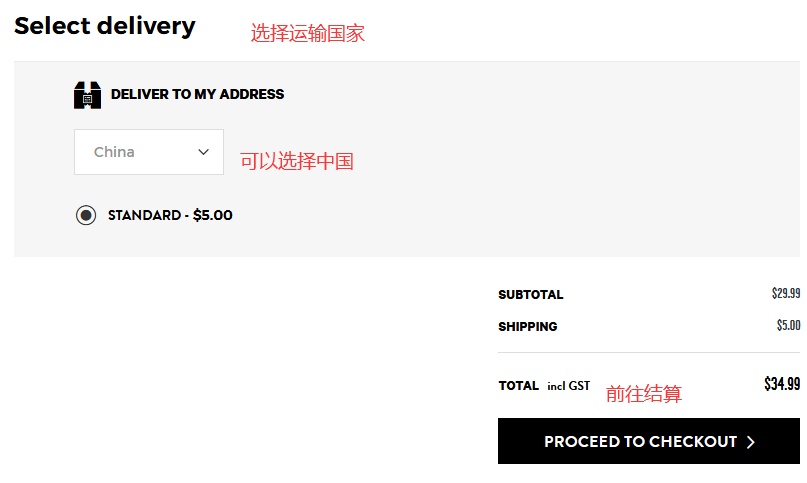Click the Total label
Viewport: 807px width, 483px height.
pyautogui.click(x=518, y=385)
